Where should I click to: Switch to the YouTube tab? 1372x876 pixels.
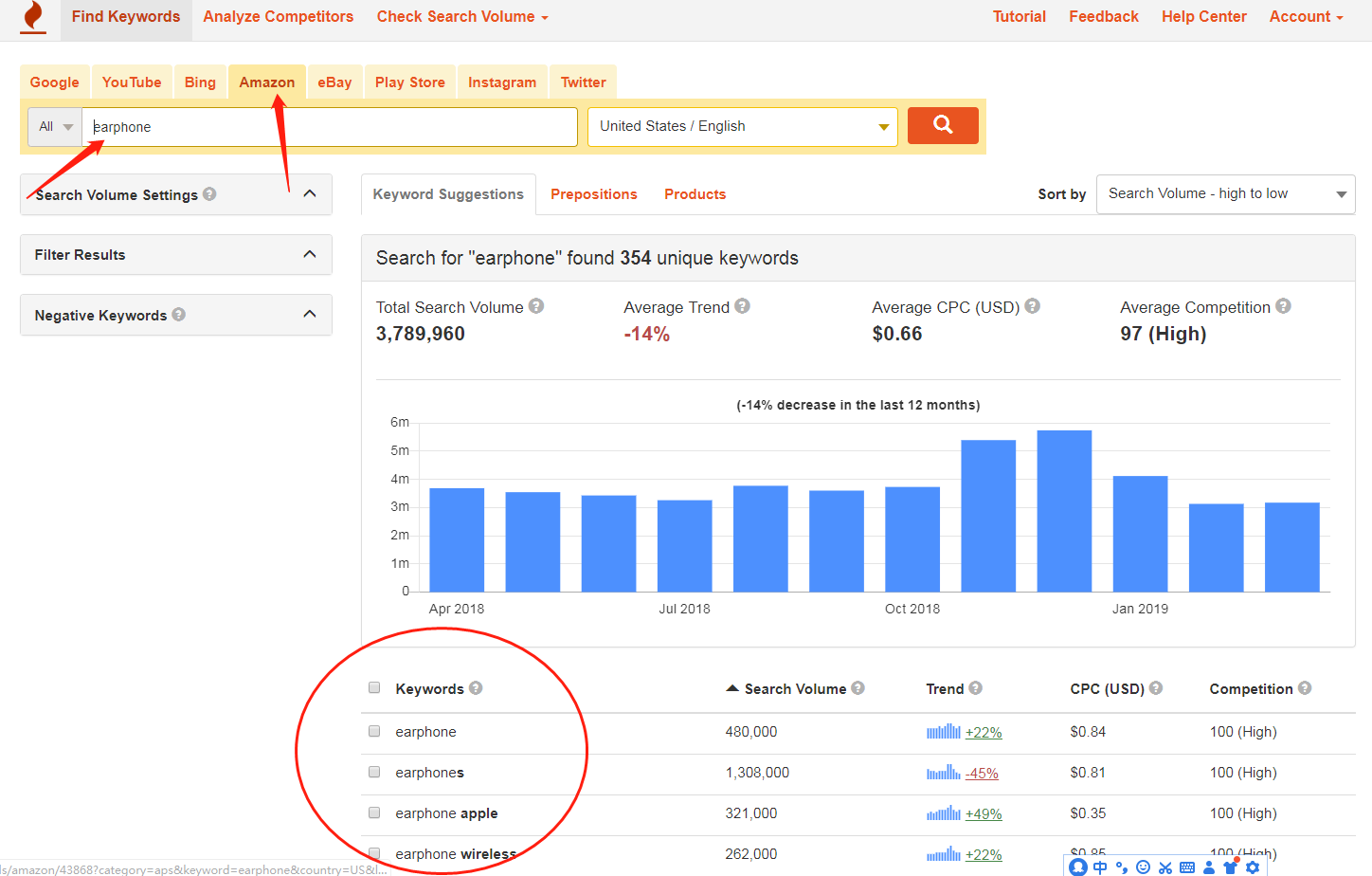pos(132,82)
